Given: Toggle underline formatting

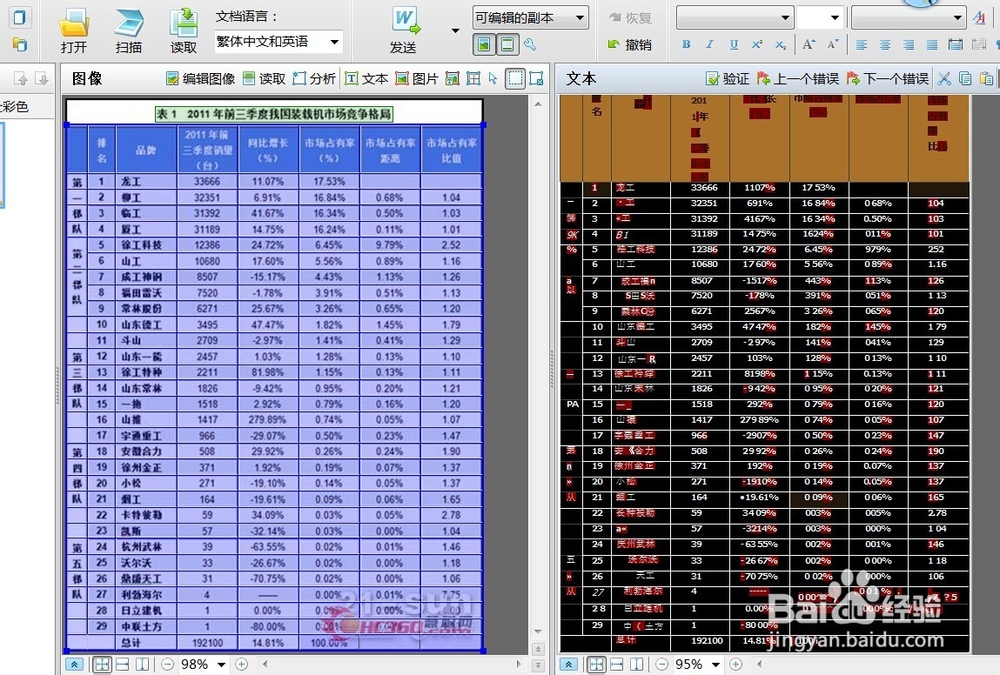Looking at the screenshot, I should pos(733,44).
